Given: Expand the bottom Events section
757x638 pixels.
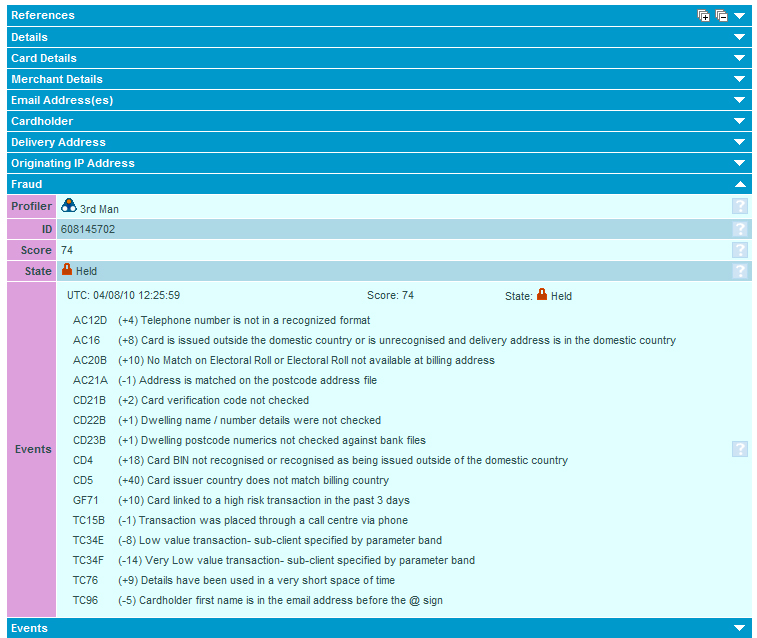Looking at the screenshot, I should point(740,628).
